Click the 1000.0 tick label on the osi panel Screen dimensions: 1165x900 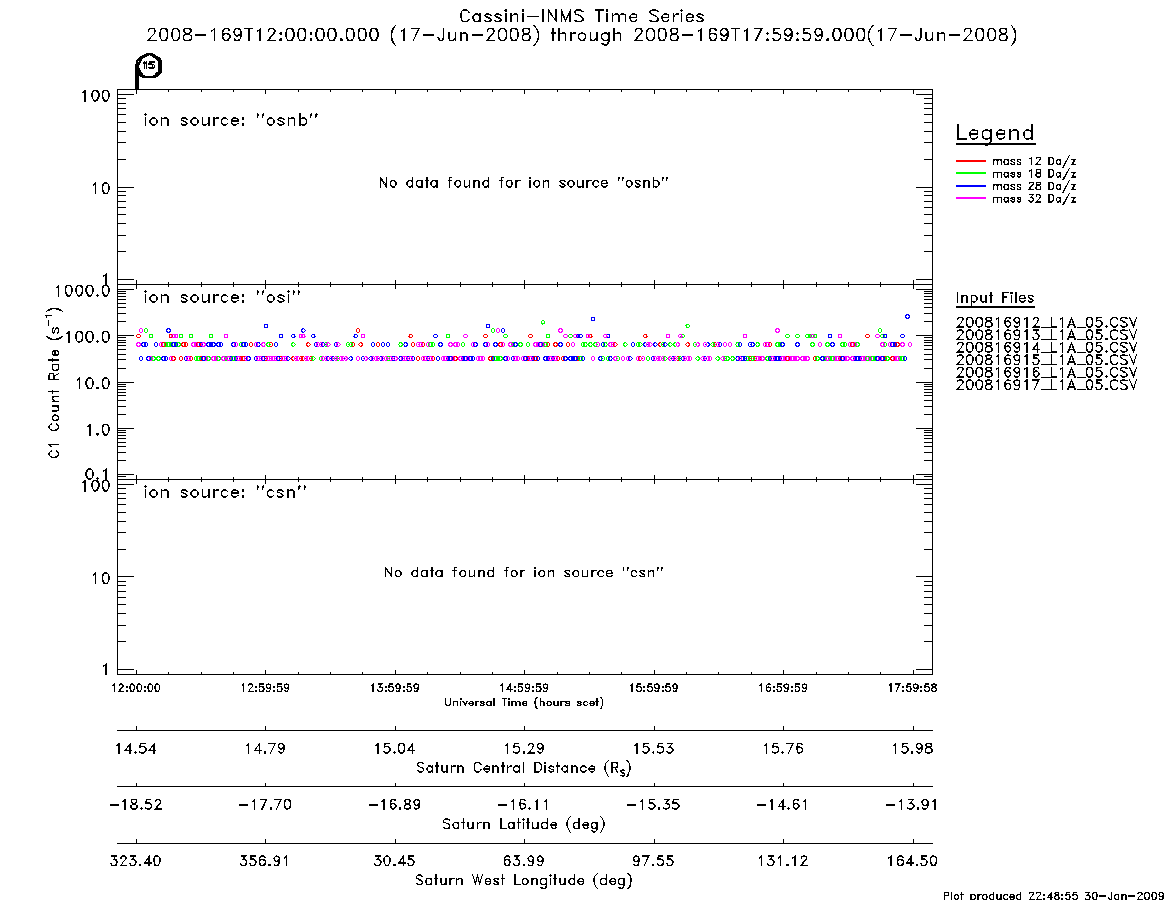(82, 291)
